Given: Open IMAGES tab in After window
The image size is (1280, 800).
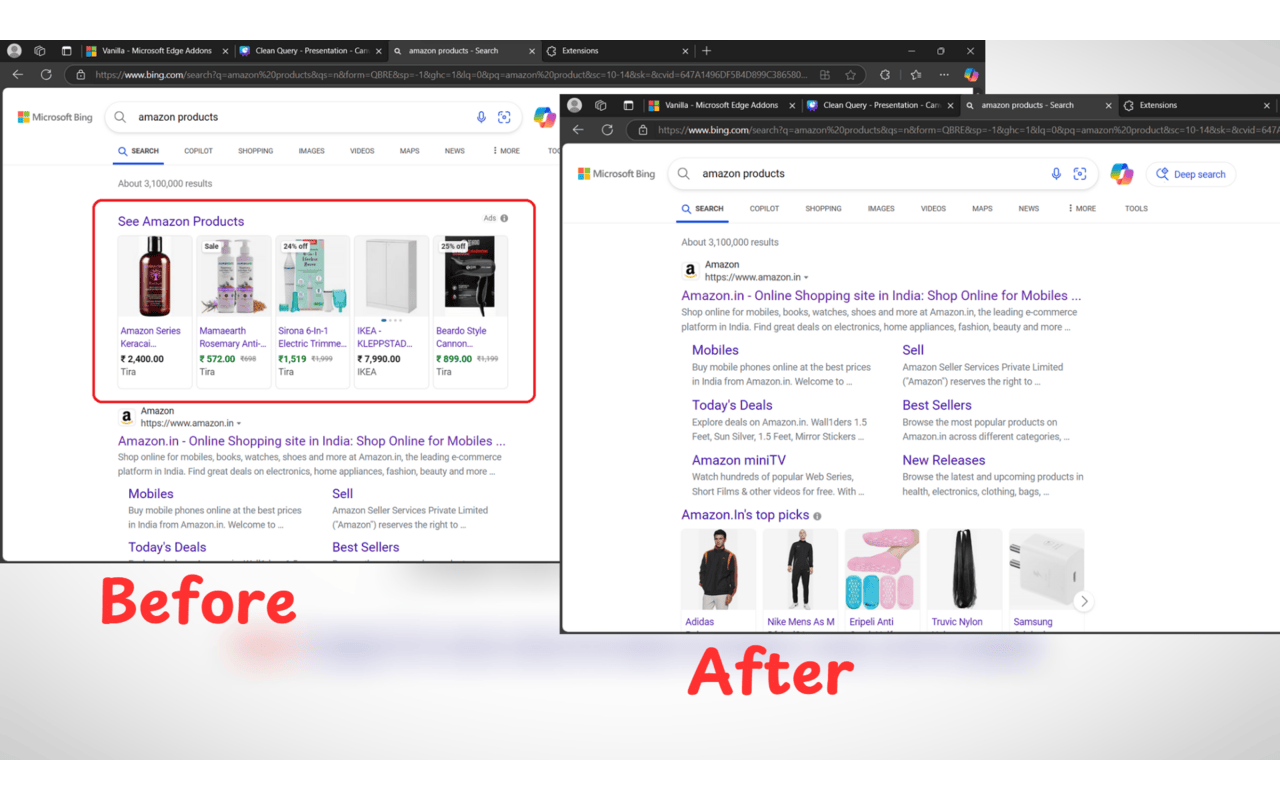Looking at the screenshot, I should [881, 209].
